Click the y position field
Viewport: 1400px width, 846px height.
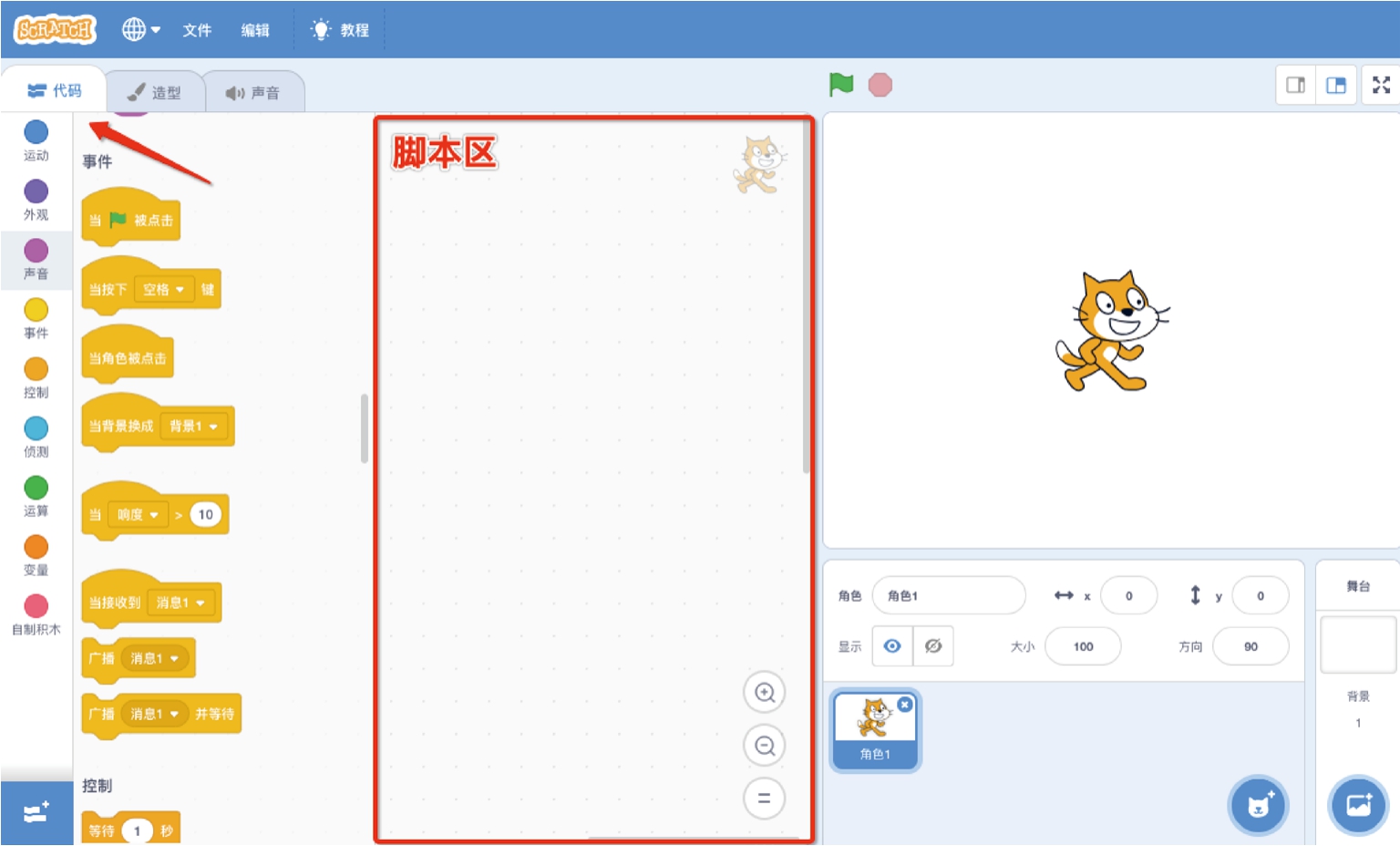pos(1261,595)
